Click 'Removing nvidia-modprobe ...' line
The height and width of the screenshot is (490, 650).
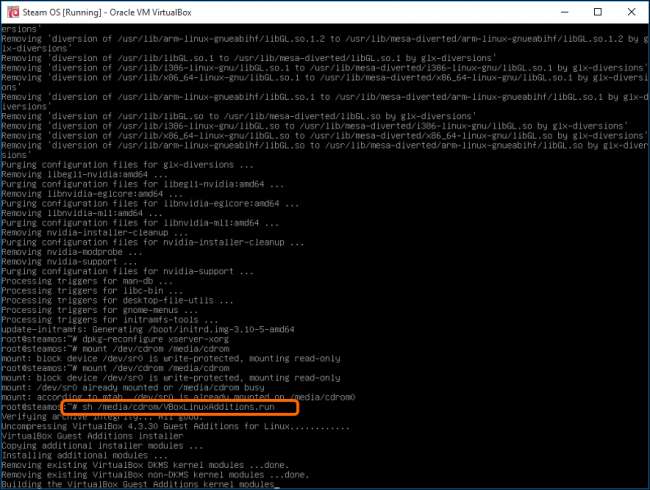click(72, 252)
